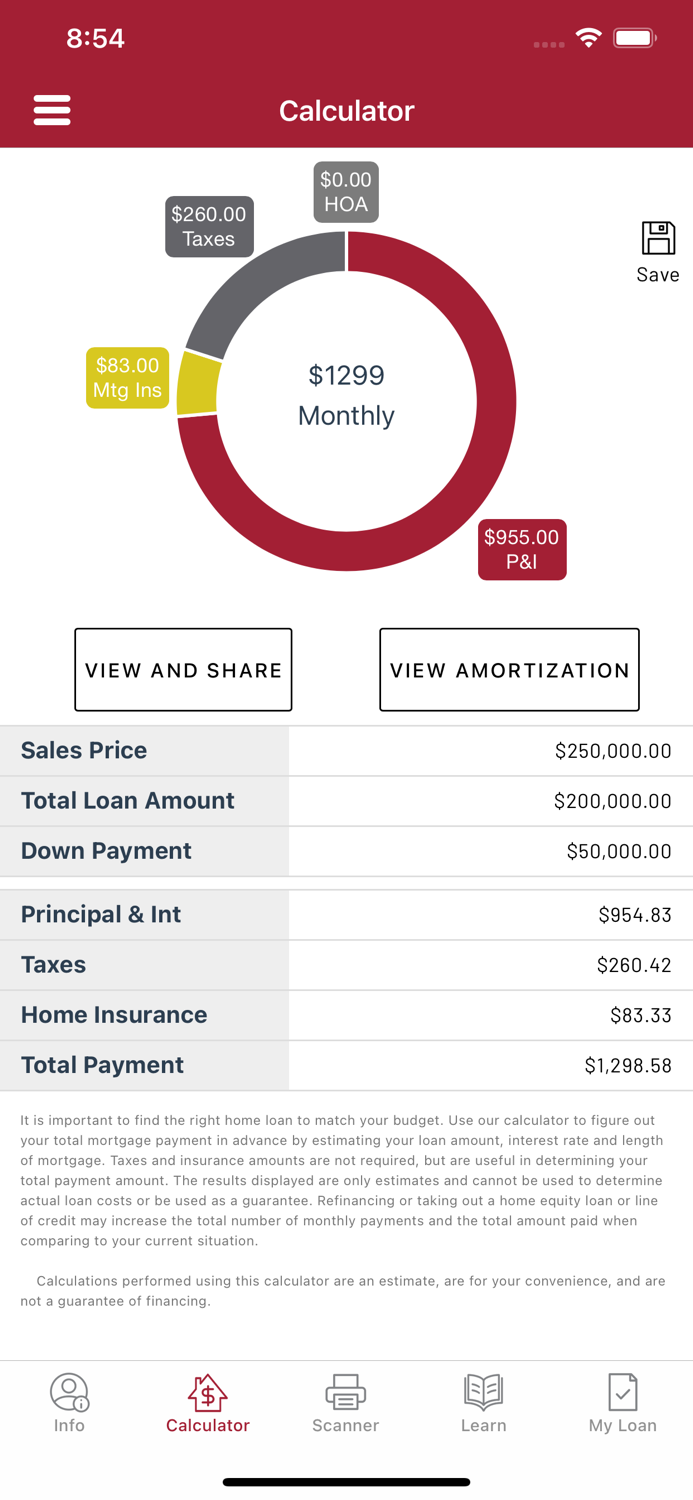693x1500 pixels.
Task: Select the Total Payment row
Action: (x=346, y=1065)
